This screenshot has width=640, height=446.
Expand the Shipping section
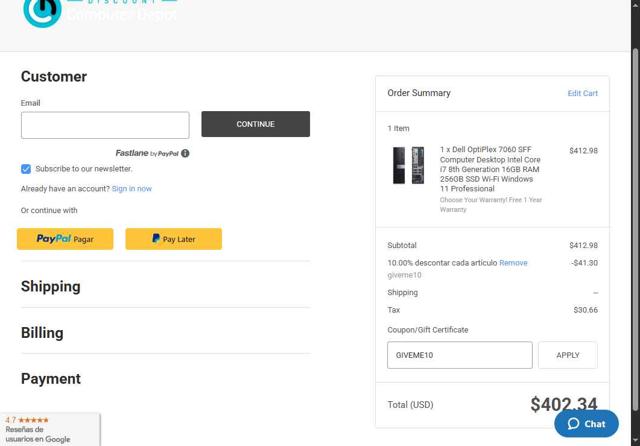point(51,287)
